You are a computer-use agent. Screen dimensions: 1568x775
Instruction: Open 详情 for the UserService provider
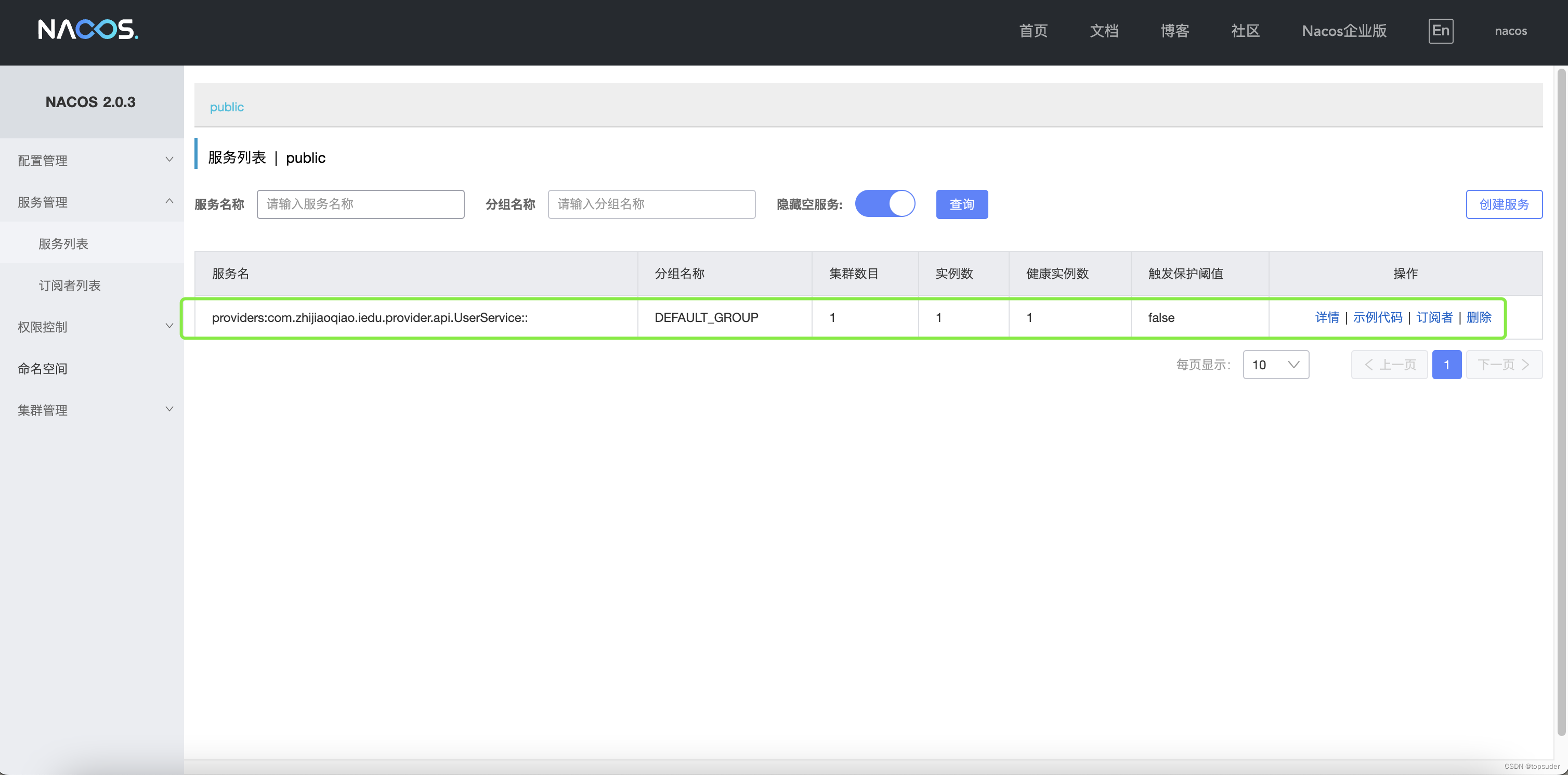click(1328, 317)
